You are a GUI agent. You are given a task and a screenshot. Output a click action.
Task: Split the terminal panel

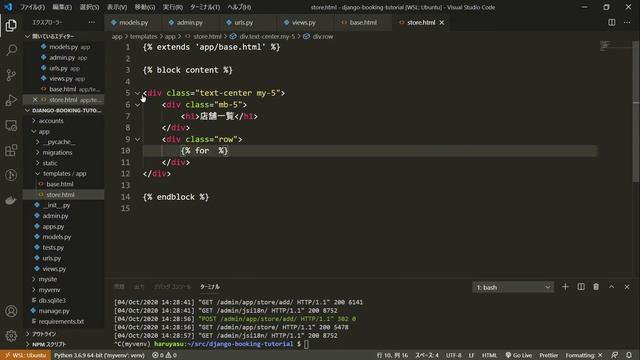(x=581, y=287)
